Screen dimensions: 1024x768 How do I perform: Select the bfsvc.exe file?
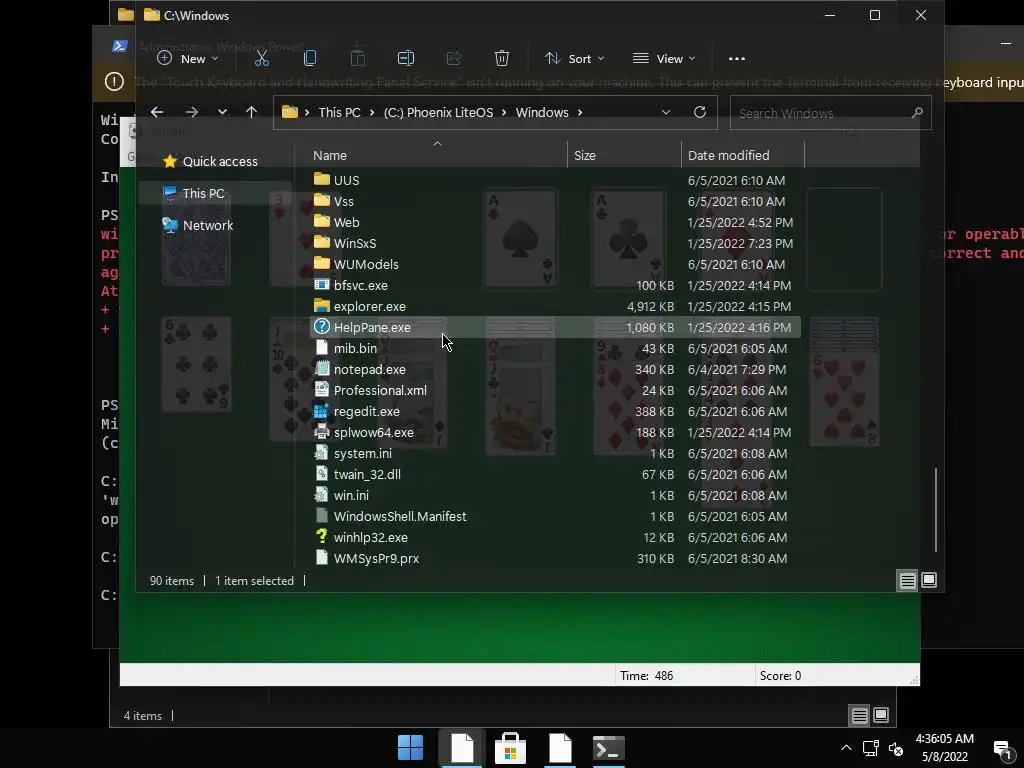coord(554,285)
